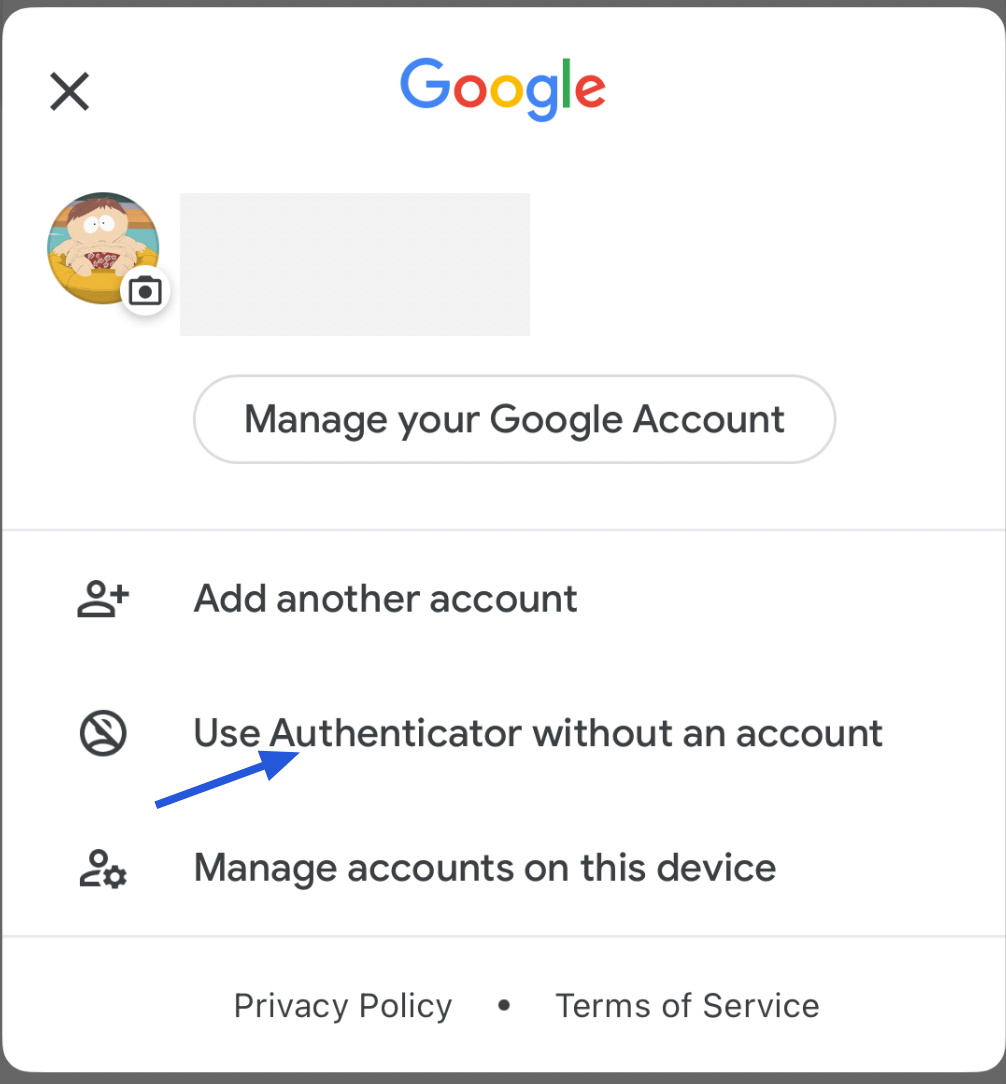Close the account sheet with the X
Image resolution: width=1006 pixels, height=1084 pixels.
[x=70, y=91]
